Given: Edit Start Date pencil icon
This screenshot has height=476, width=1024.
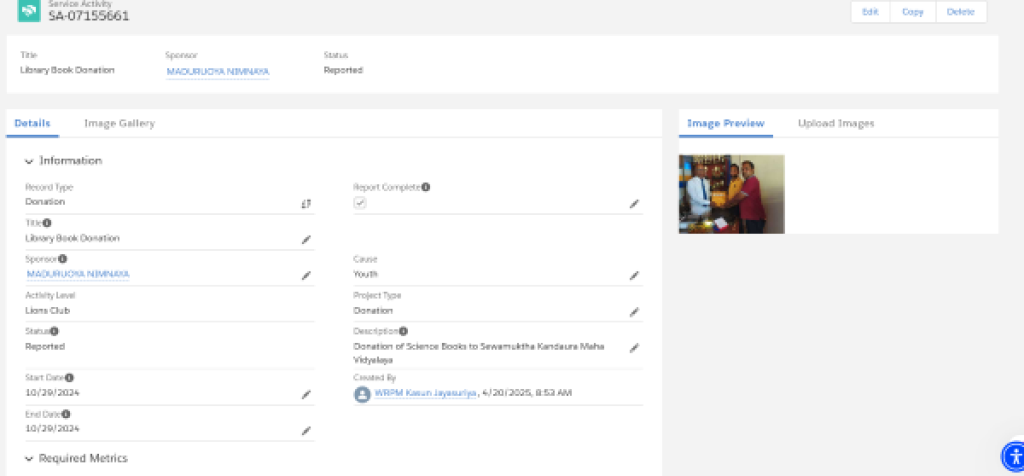Looking at the screenshot, I should [x=306, y=394].
